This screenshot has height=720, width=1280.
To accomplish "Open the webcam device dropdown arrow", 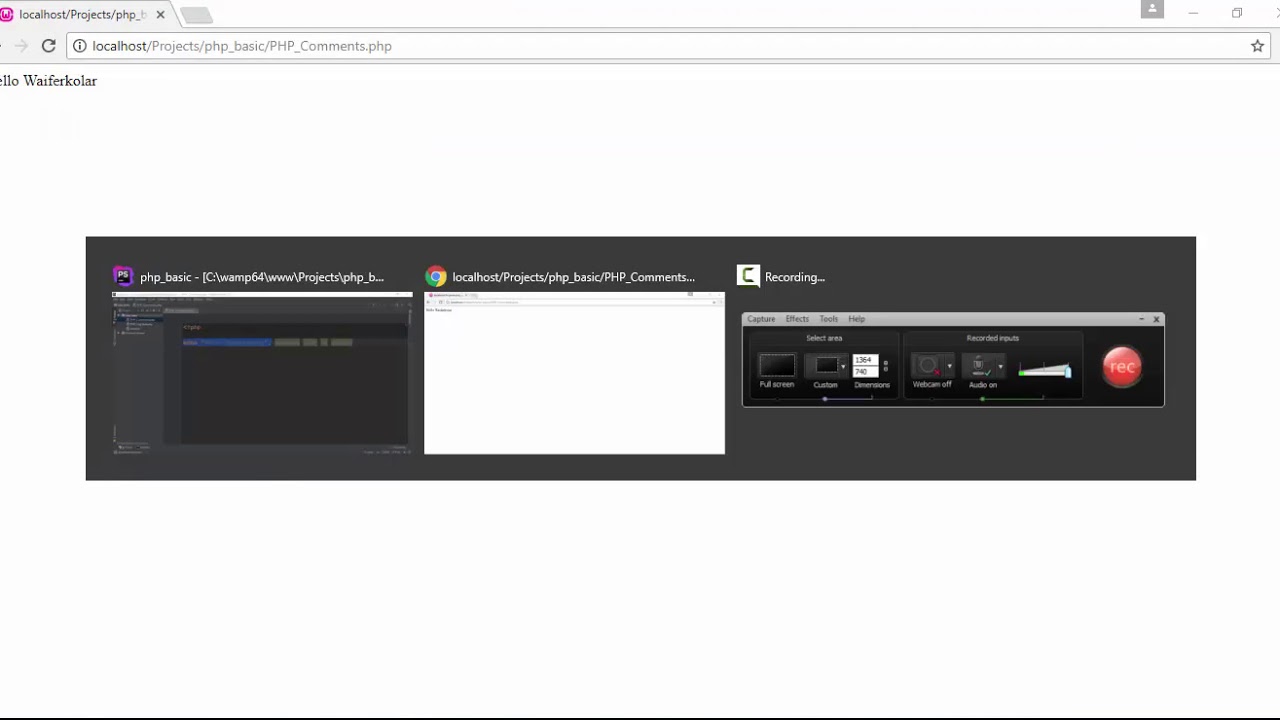I will pyautogui.click(x=949, y=366).
